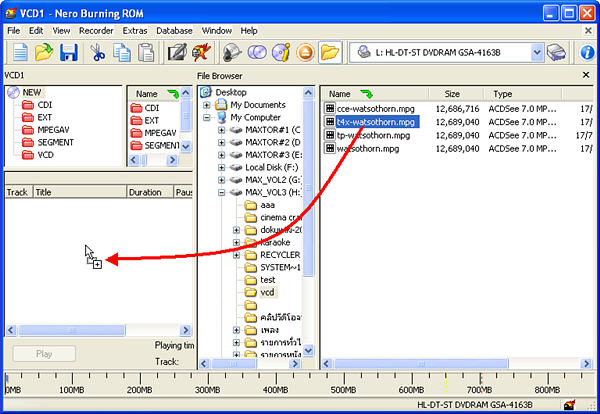
Task: Open the Recorder menu
Action: tap(96, 31)
